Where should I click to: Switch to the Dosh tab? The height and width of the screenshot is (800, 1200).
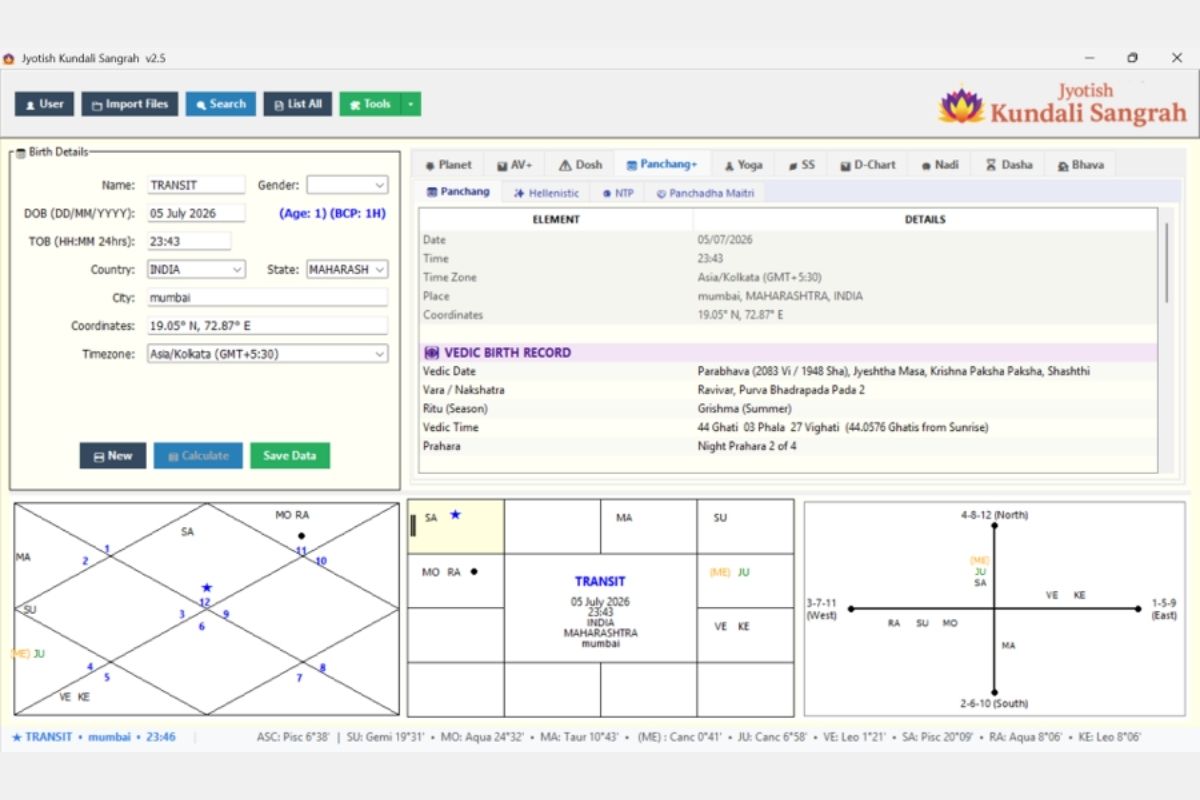(580, 165)
